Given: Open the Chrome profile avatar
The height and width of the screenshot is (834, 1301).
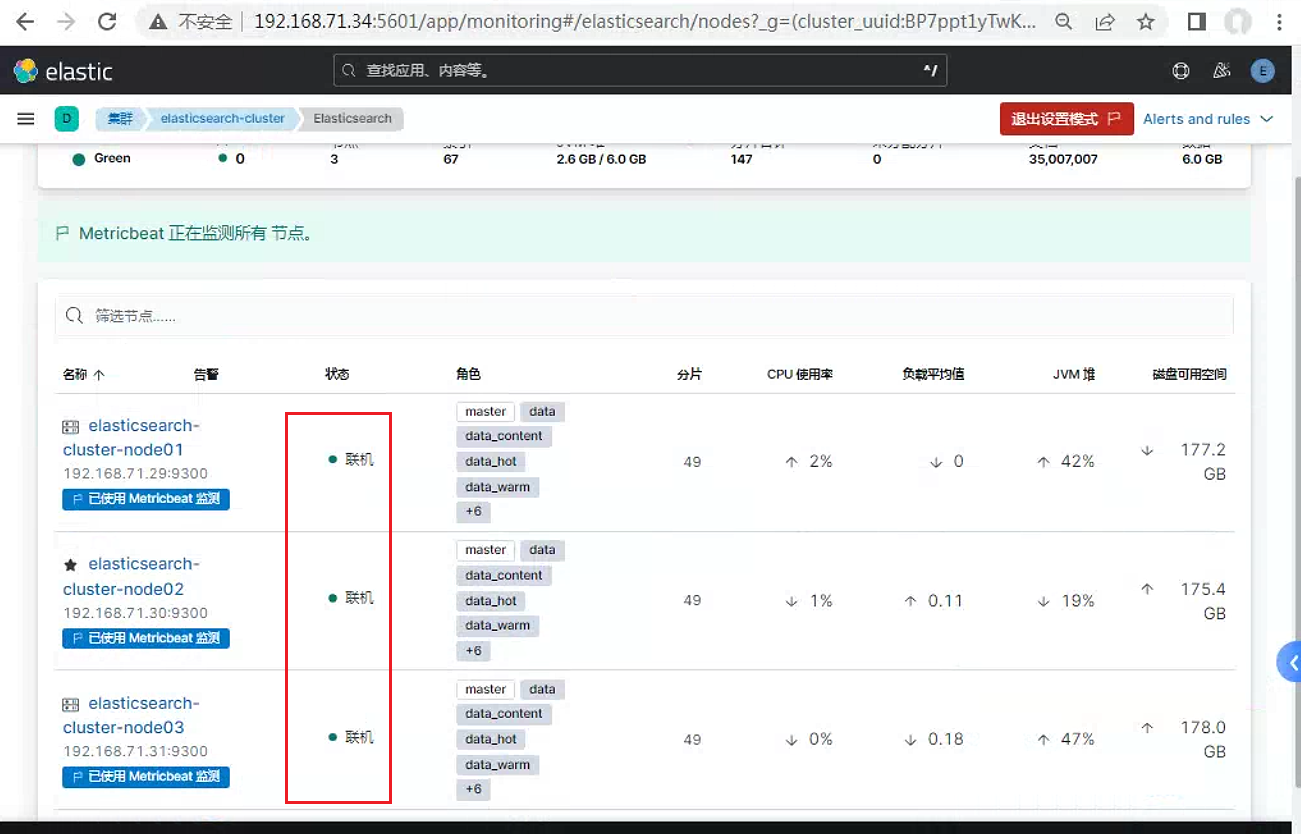Looking at the screenshot, I should (1239, 21).
